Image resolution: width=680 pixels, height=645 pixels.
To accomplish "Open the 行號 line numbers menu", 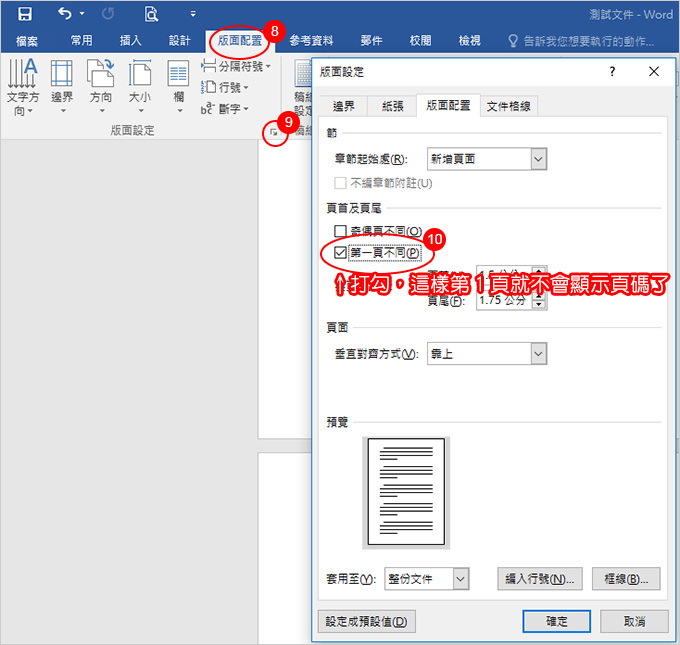I will [225, 87].
